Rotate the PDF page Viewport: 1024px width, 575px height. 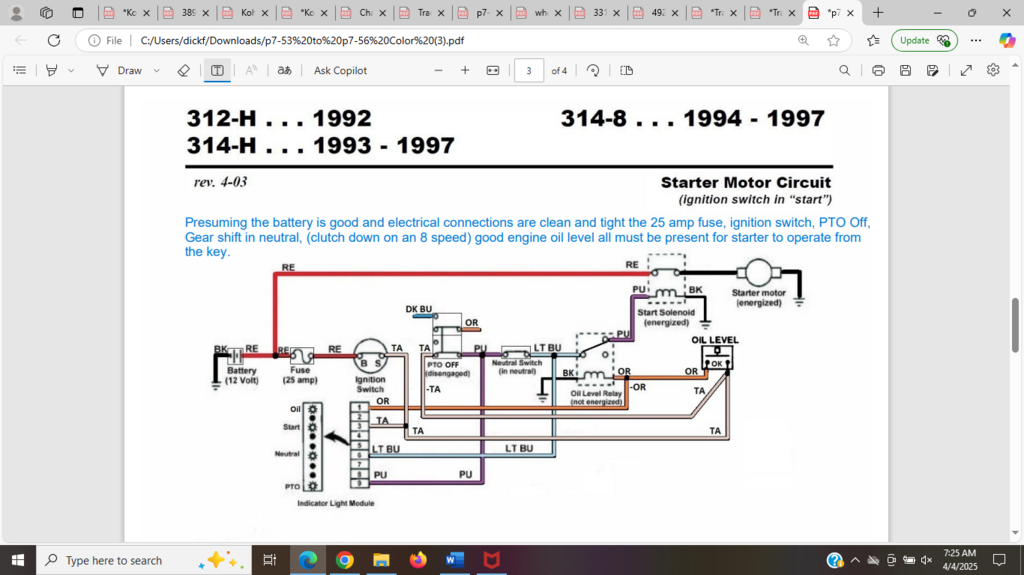pyautogui.click(x=593, y=70)
